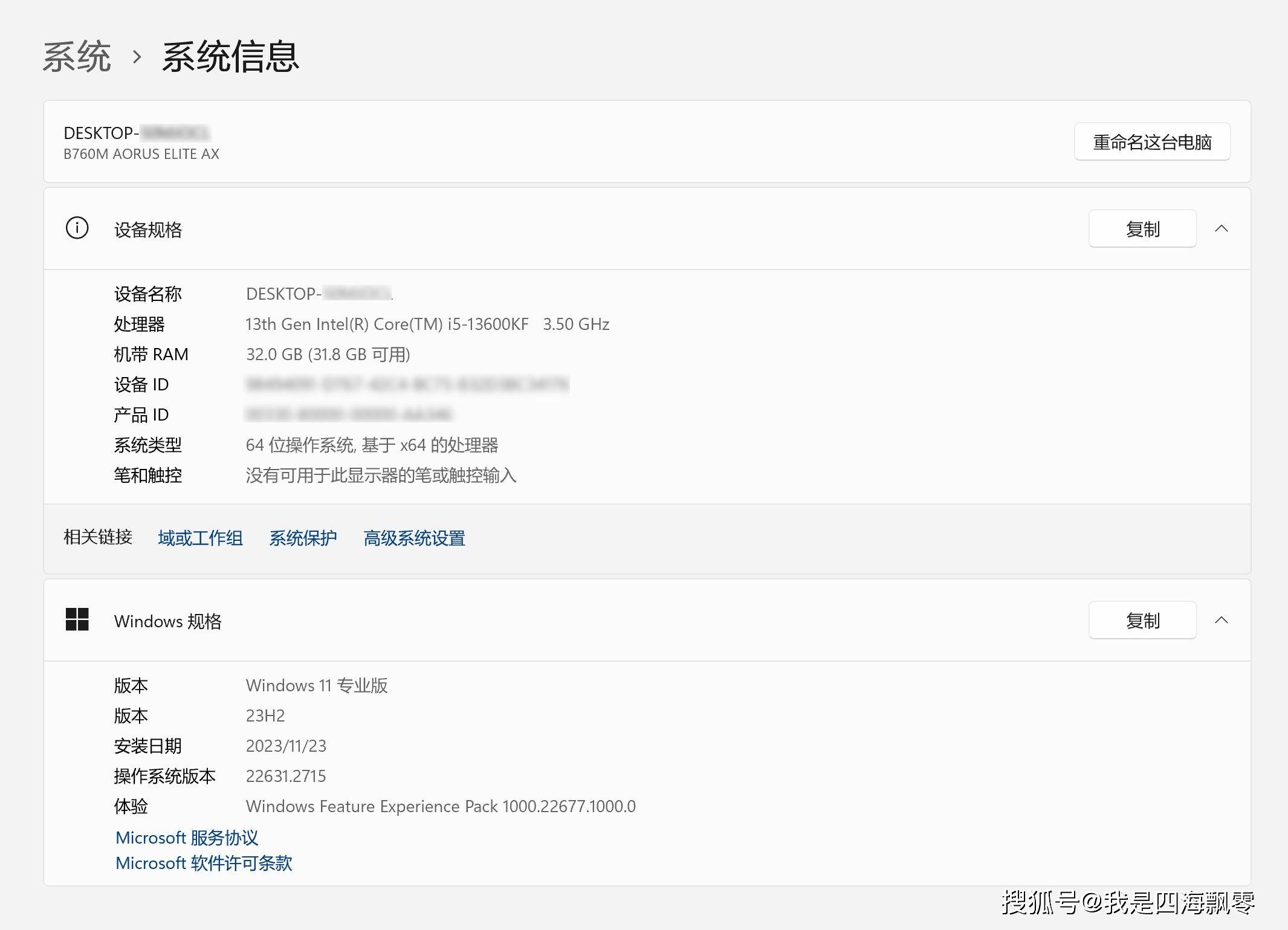Copy device specifications with 复制 button
This screenshot has height=930, width=1288.
(x=1142, y=229)
